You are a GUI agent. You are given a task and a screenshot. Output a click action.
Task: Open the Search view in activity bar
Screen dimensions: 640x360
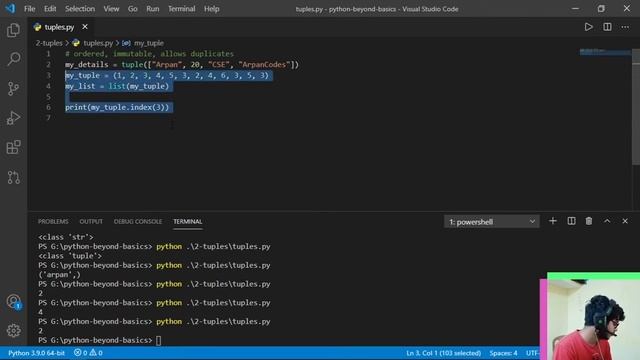[x=13, y=59]
